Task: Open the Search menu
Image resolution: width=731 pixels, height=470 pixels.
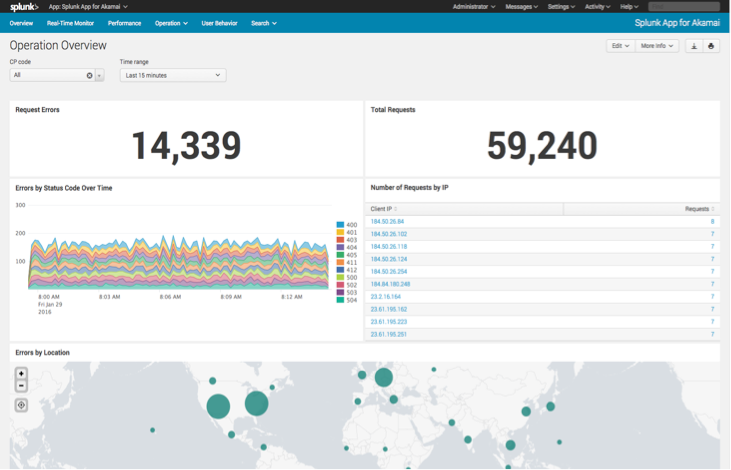Action: tap(264, 23)
